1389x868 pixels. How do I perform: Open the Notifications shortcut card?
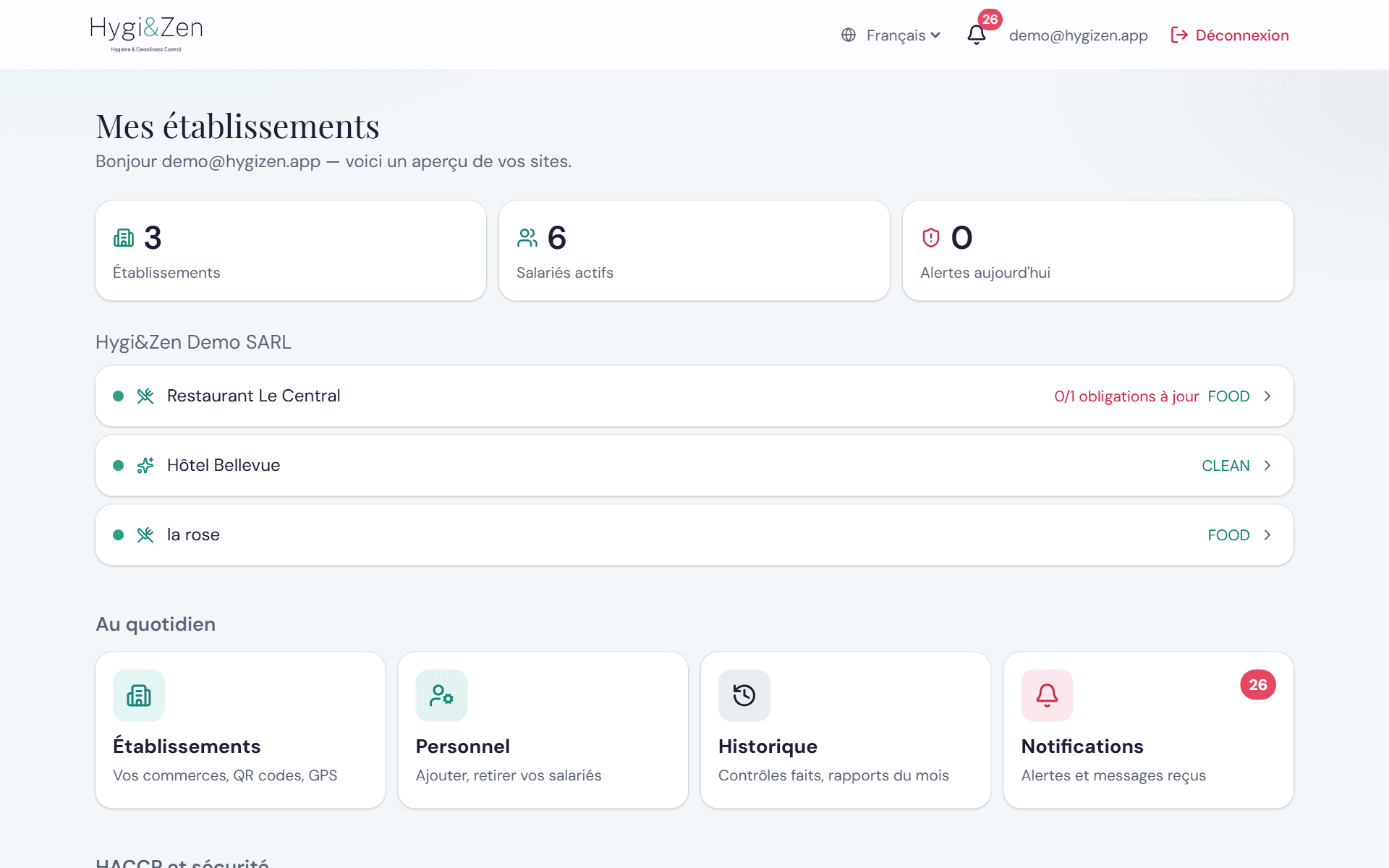tap(1148, 730)
